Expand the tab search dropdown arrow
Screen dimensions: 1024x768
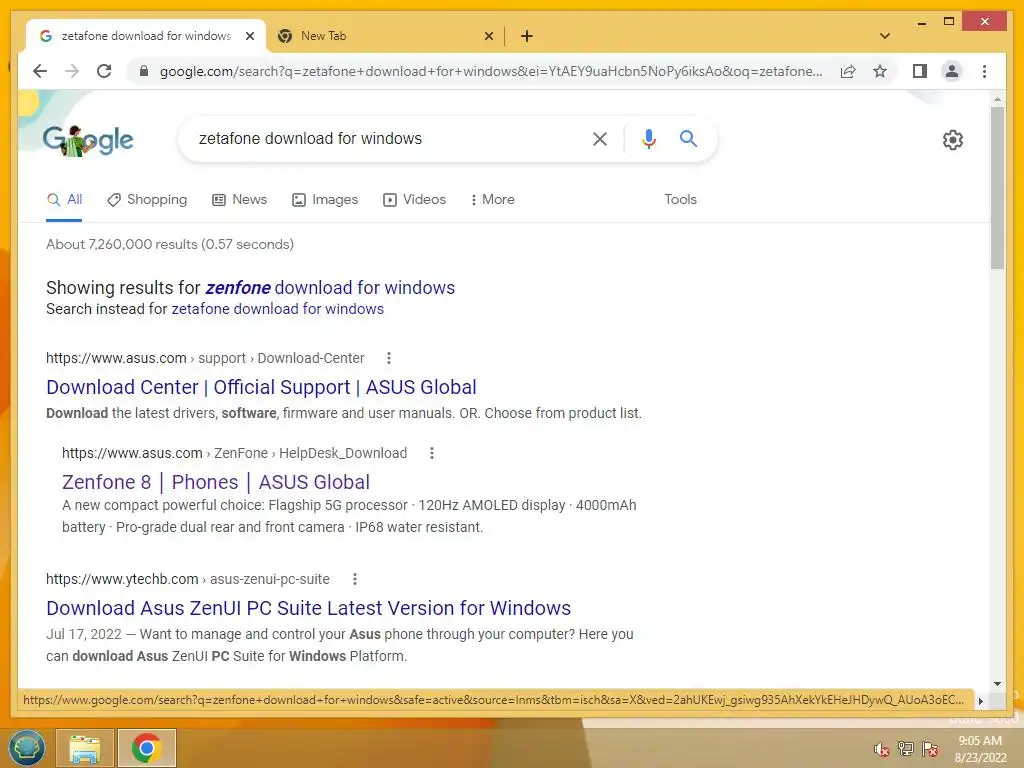(885, 36)
